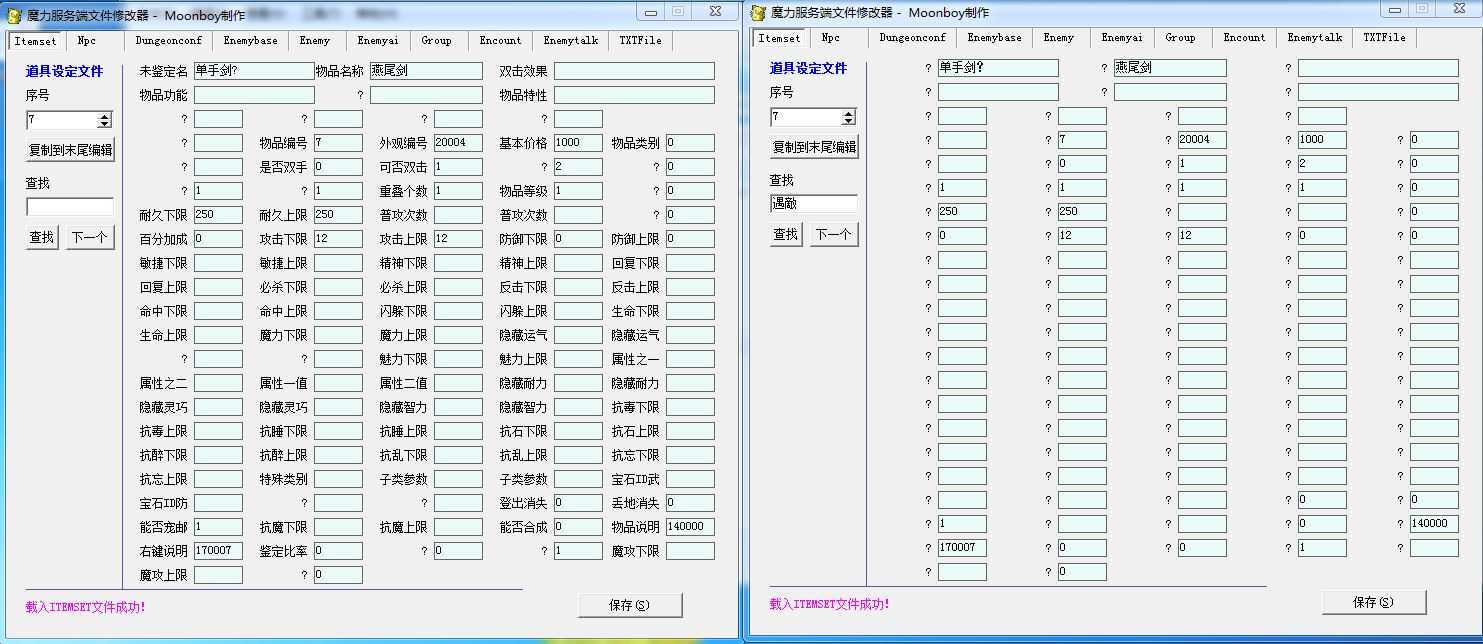Save with 保存(S) button in right window
The height and width of the screenshot is (644, 1483).
[x=1374, y=602]
